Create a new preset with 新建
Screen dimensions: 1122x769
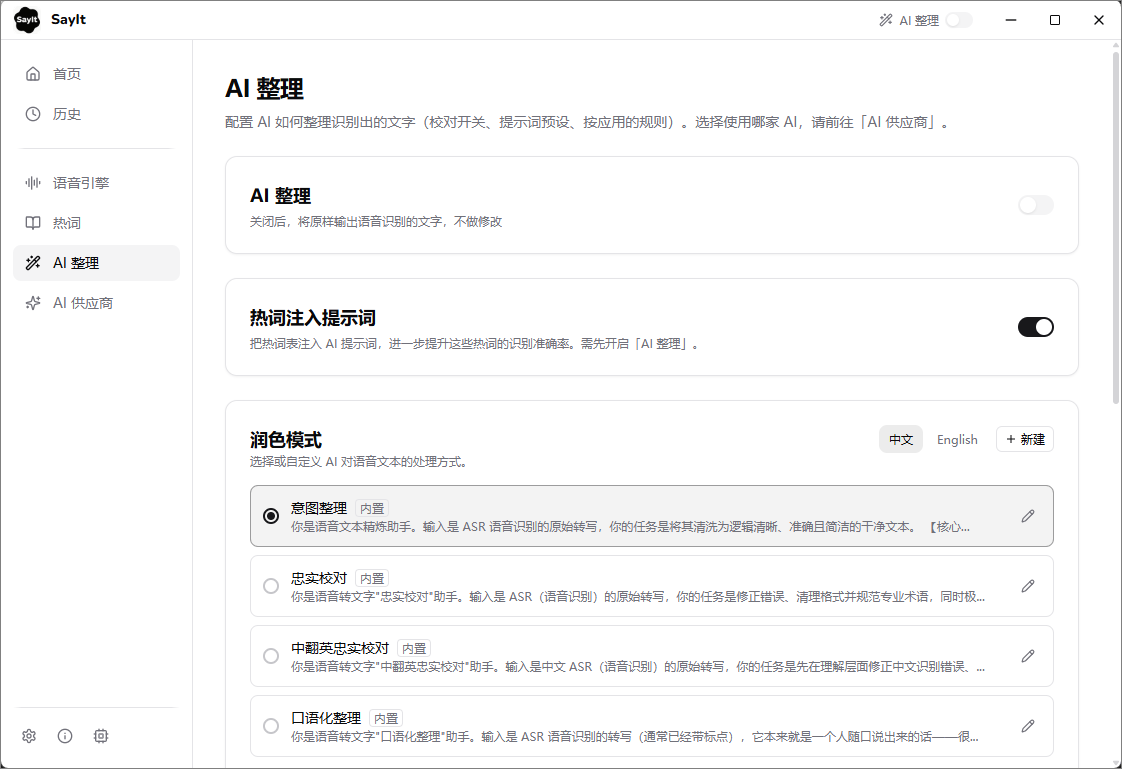click(x=1025, y=439)
